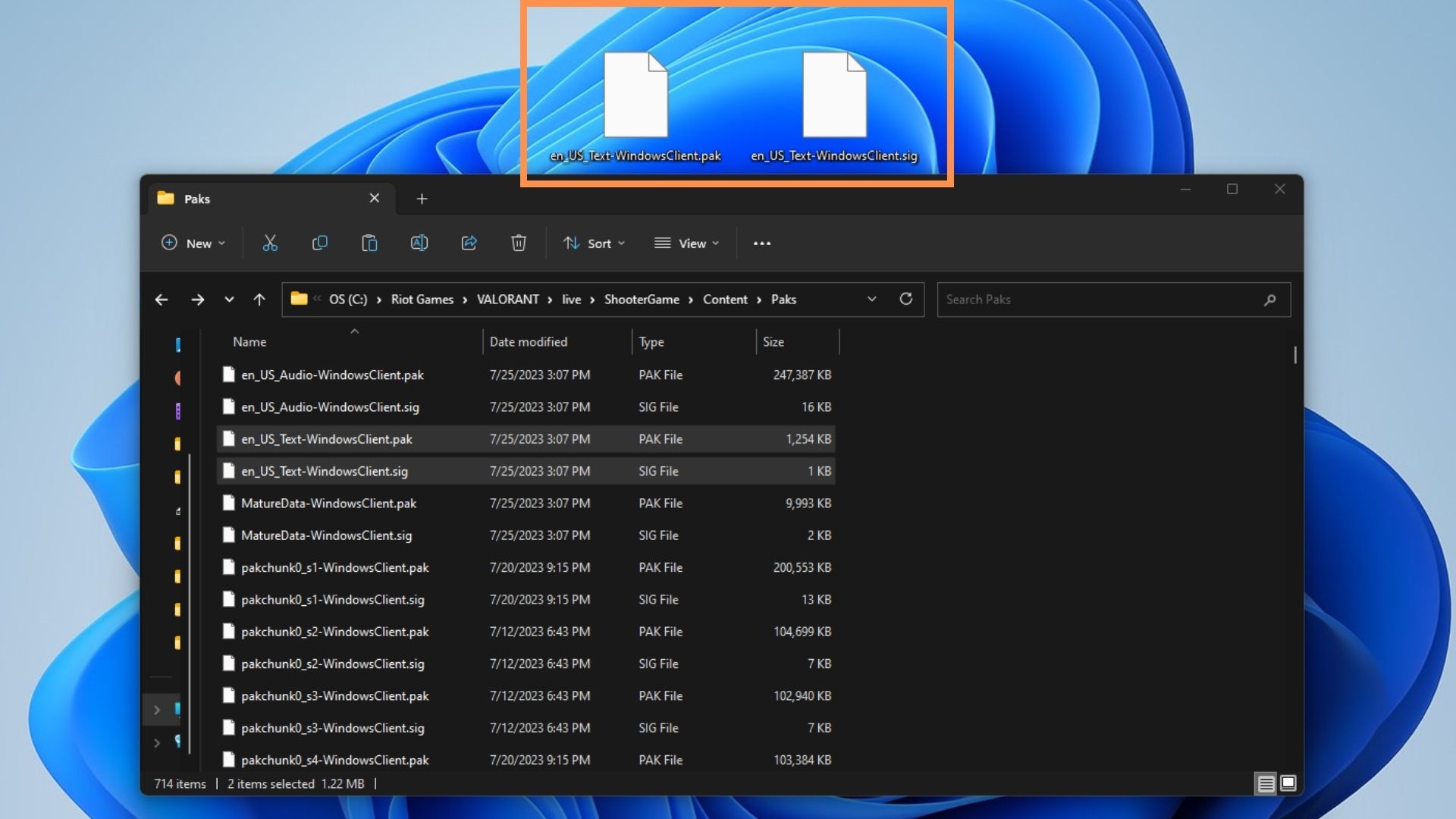Click the file list vertical scrollbar
1456x819 pixels.
click(x=1295, y=354)
